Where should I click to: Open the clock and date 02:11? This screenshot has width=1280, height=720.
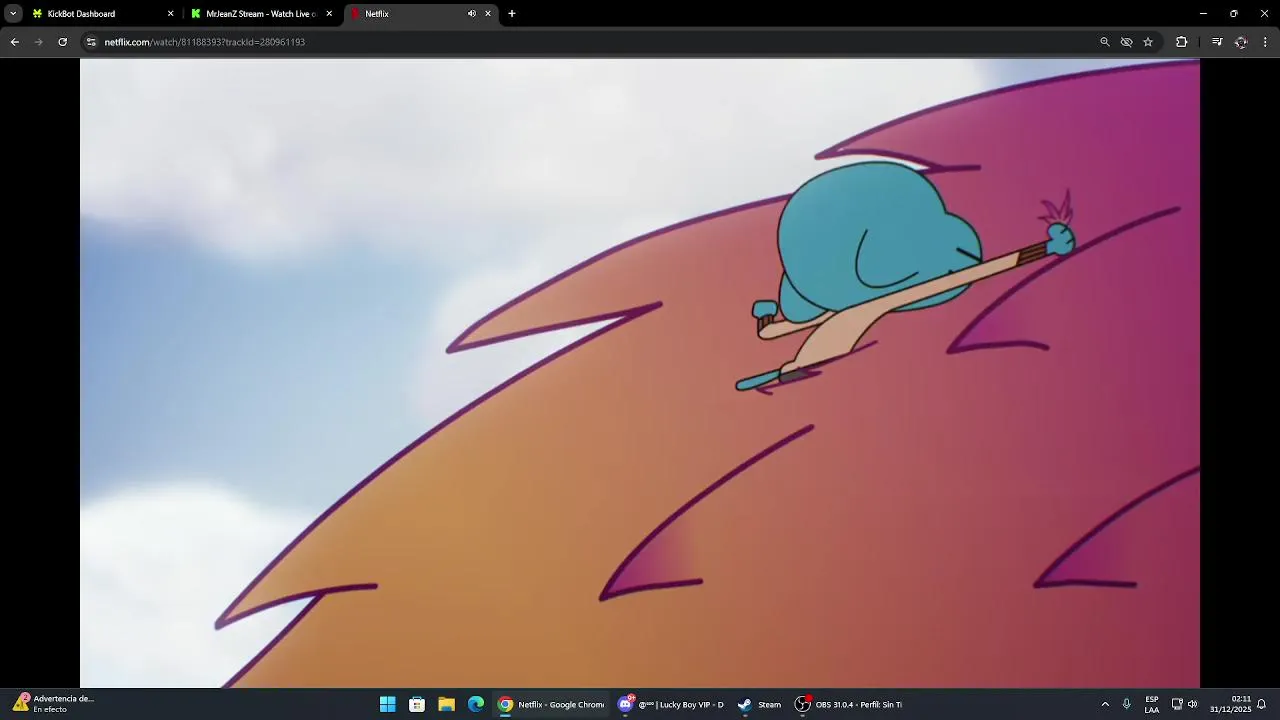pos(1231,704)
